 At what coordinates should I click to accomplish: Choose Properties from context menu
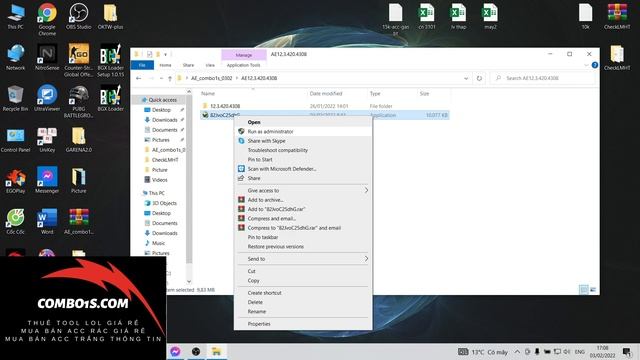tap(303, 324)
